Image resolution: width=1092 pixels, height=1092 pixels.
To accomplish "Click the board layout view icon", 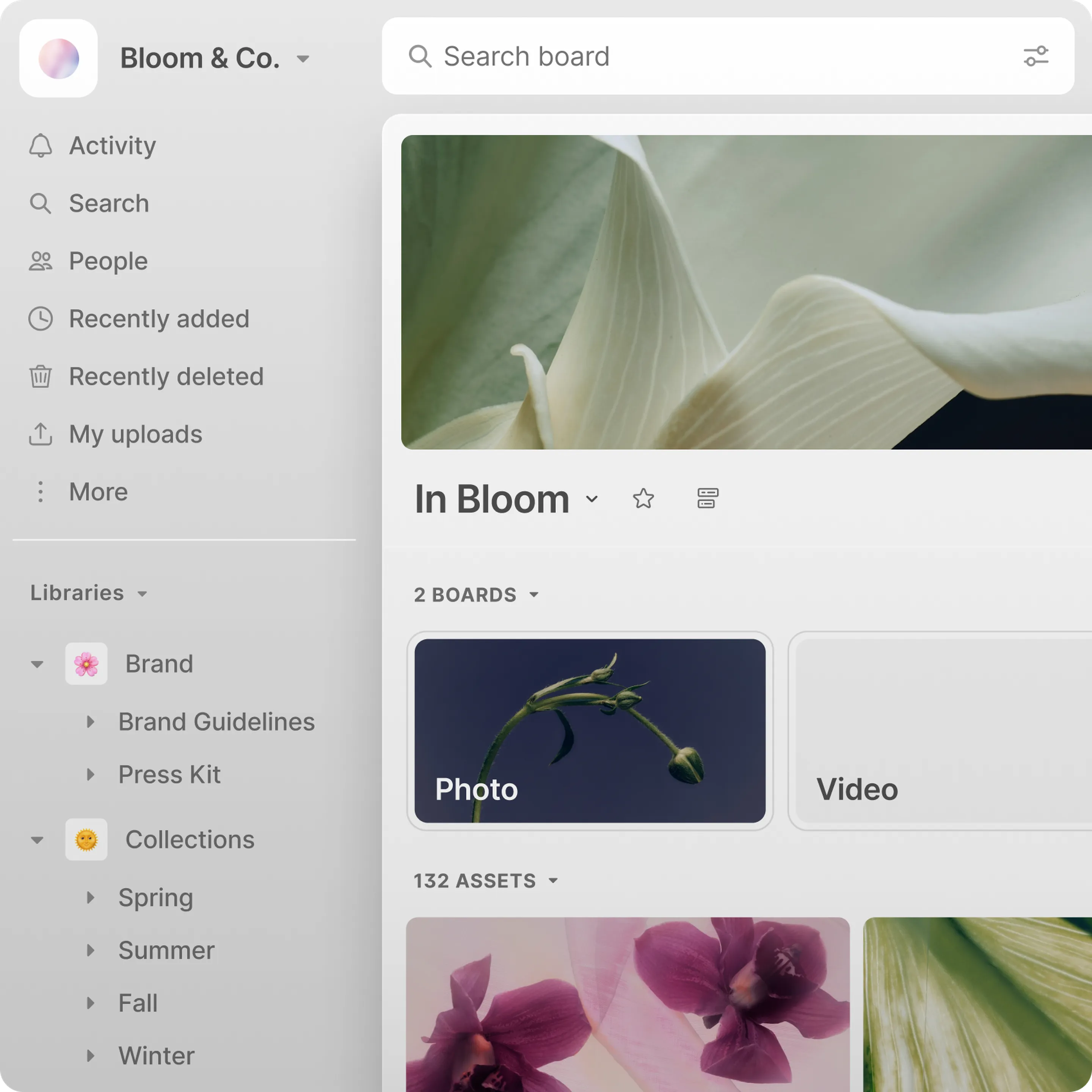I will point(707,499).
